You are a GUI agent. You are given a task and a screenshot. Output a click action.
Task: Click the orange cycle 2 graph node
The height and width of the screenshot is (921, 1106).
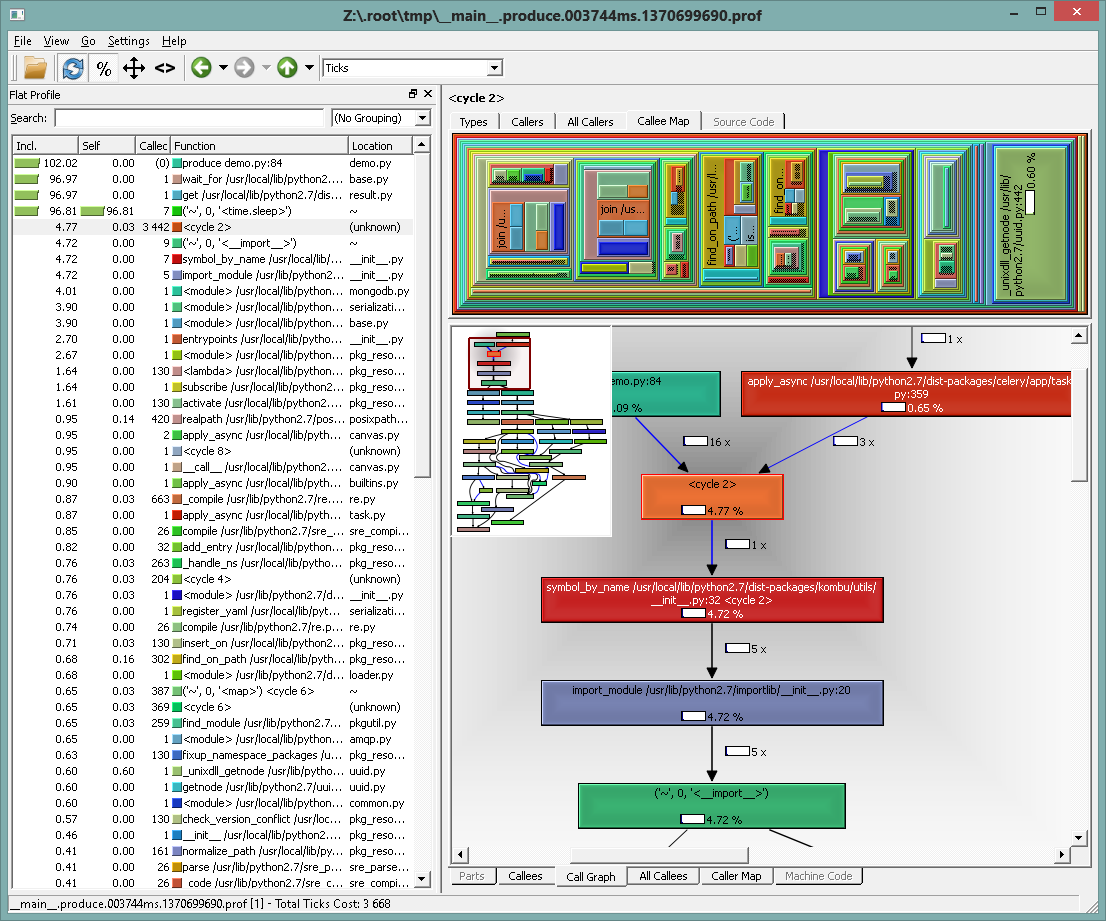712,497
